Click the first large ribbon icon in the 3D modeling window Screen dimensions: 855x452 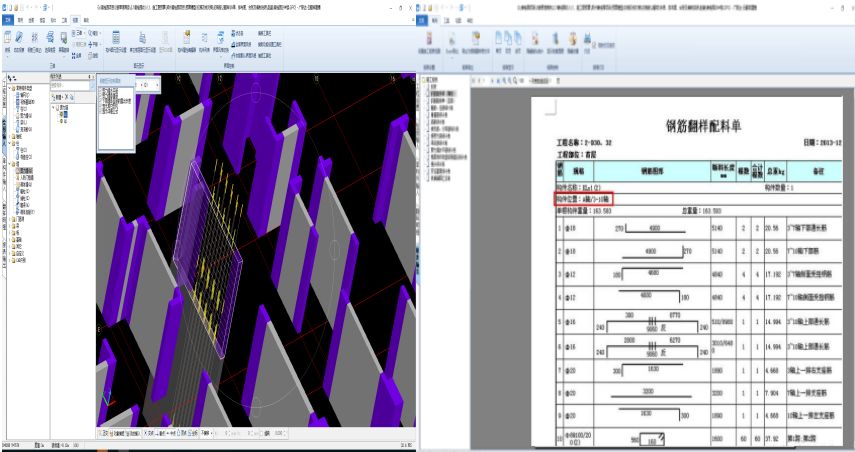7,39
